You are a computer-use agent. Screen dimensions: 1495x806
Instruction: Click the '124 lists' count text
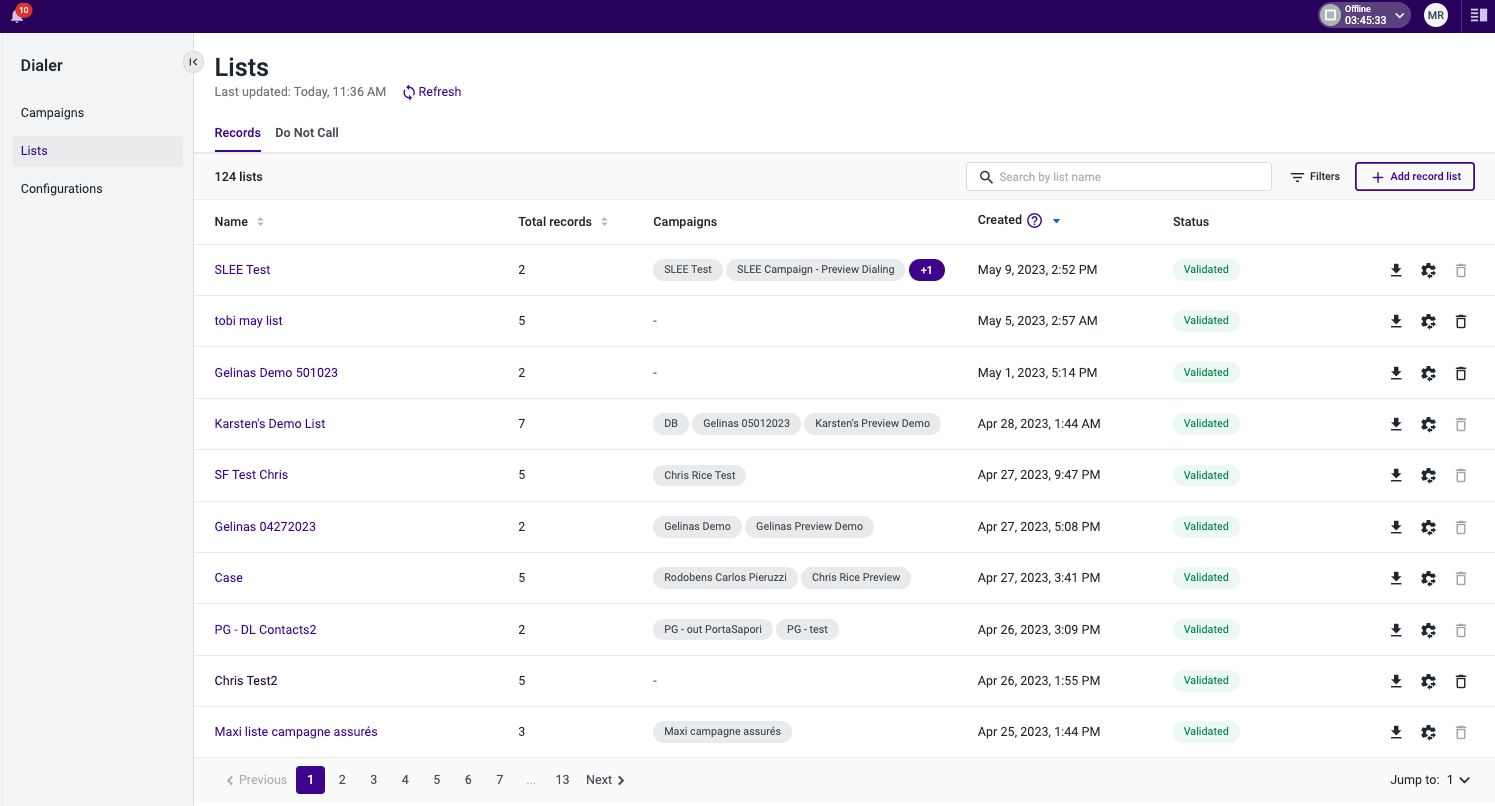click(238, 177)
